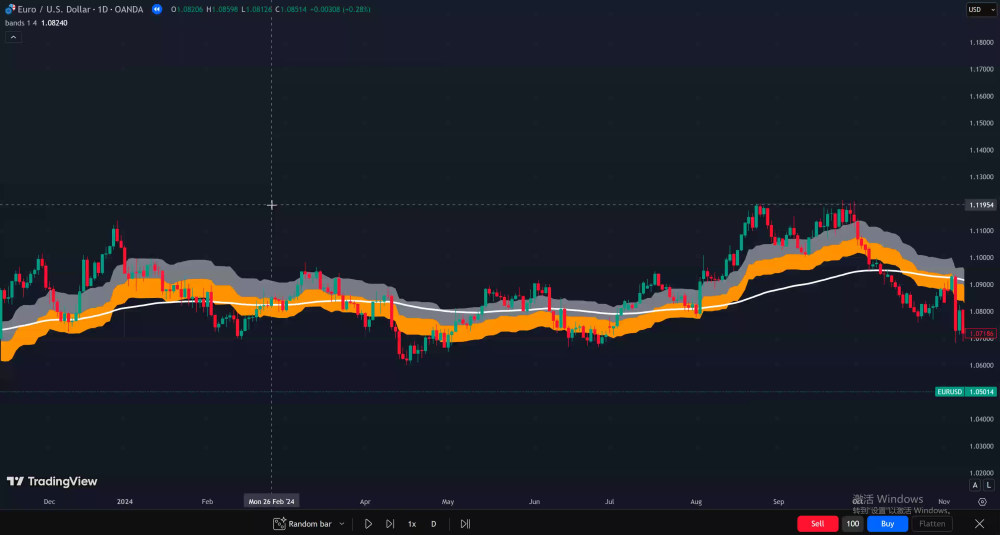Click the TradingView logo
The height and width of the screenshot is (535, 1000).
(x=52, y=481)
